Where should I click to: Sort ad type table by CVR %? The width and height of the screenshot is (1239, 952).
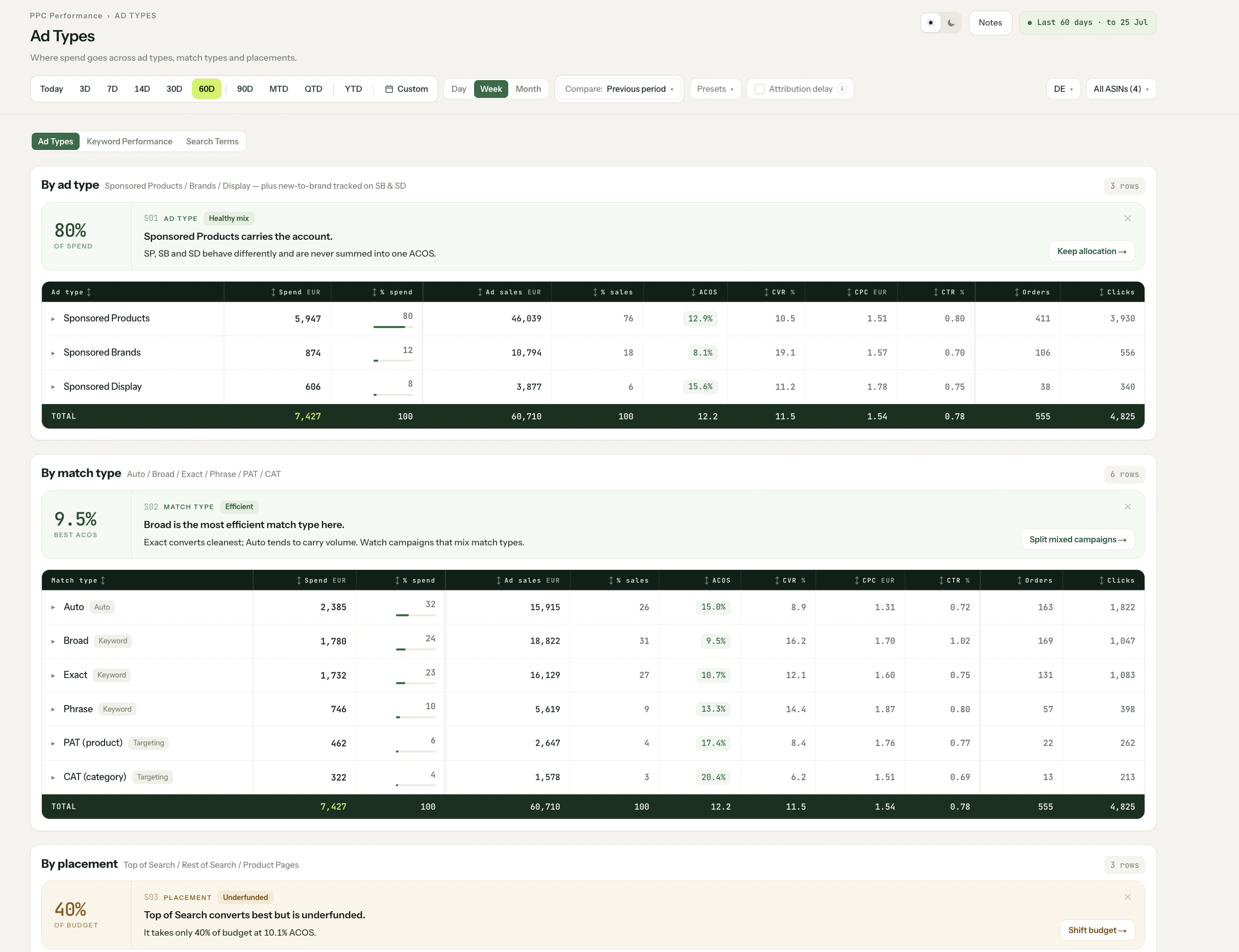pyautogui.click(x=779, y=292)
